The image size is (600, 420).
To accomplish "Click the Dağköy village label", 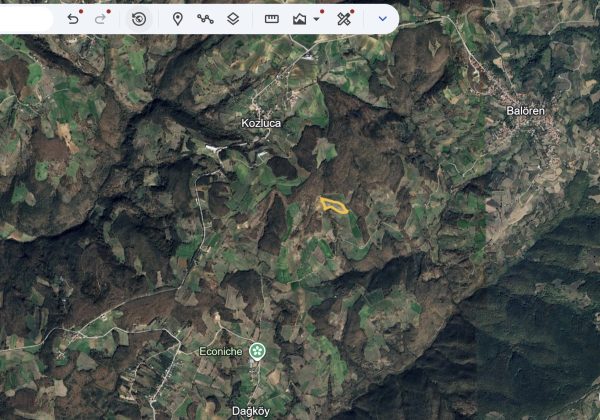I will (x=251, y=412).
